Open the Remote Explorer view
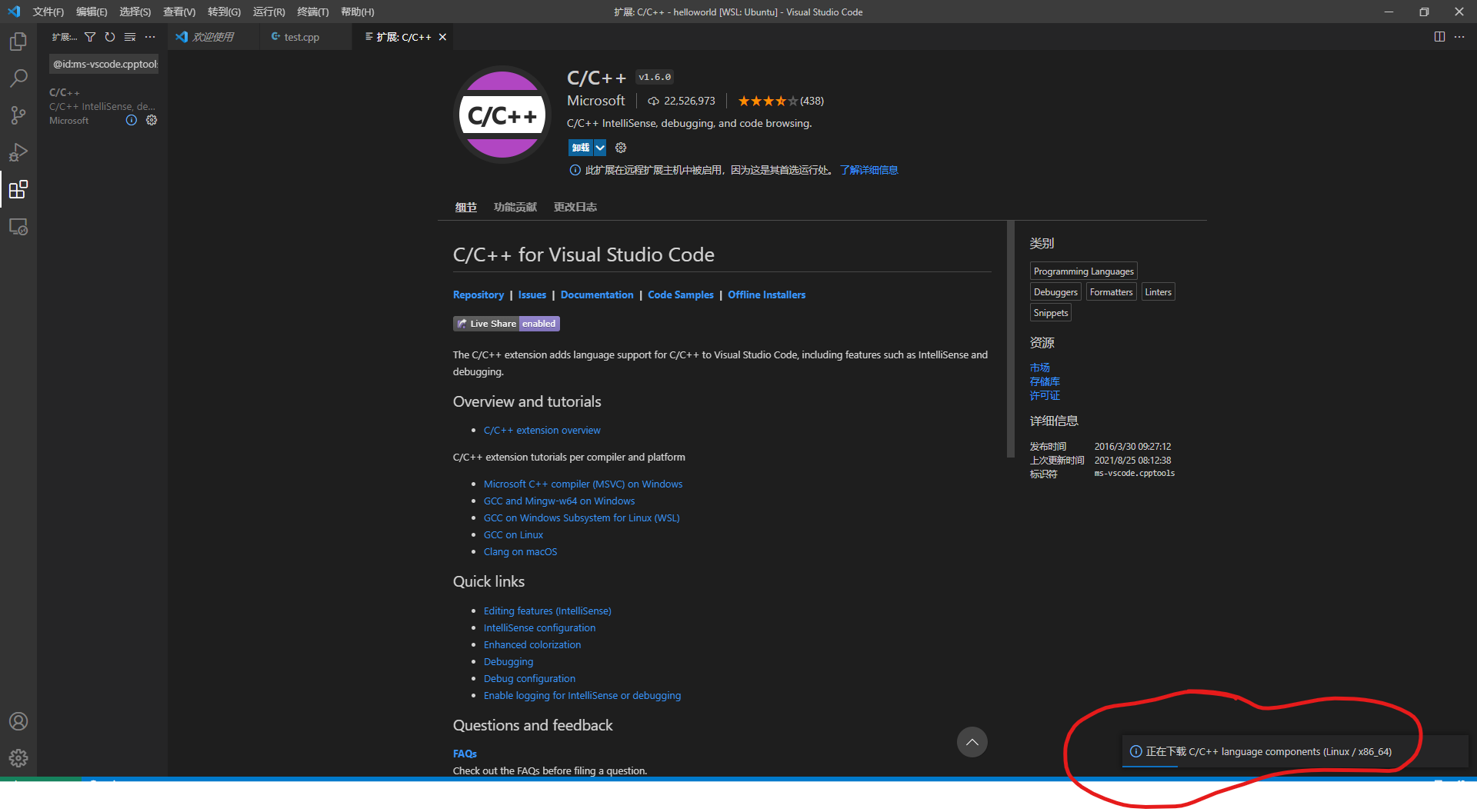Screen dimensions: 1477x812 click(18, 227)
